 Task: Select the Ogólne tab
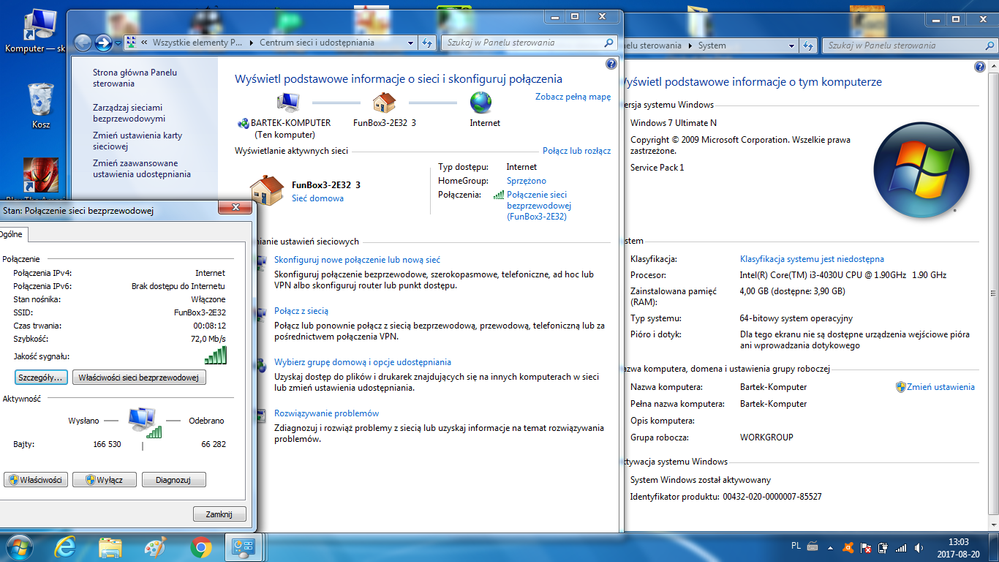[x=12, y=234]
